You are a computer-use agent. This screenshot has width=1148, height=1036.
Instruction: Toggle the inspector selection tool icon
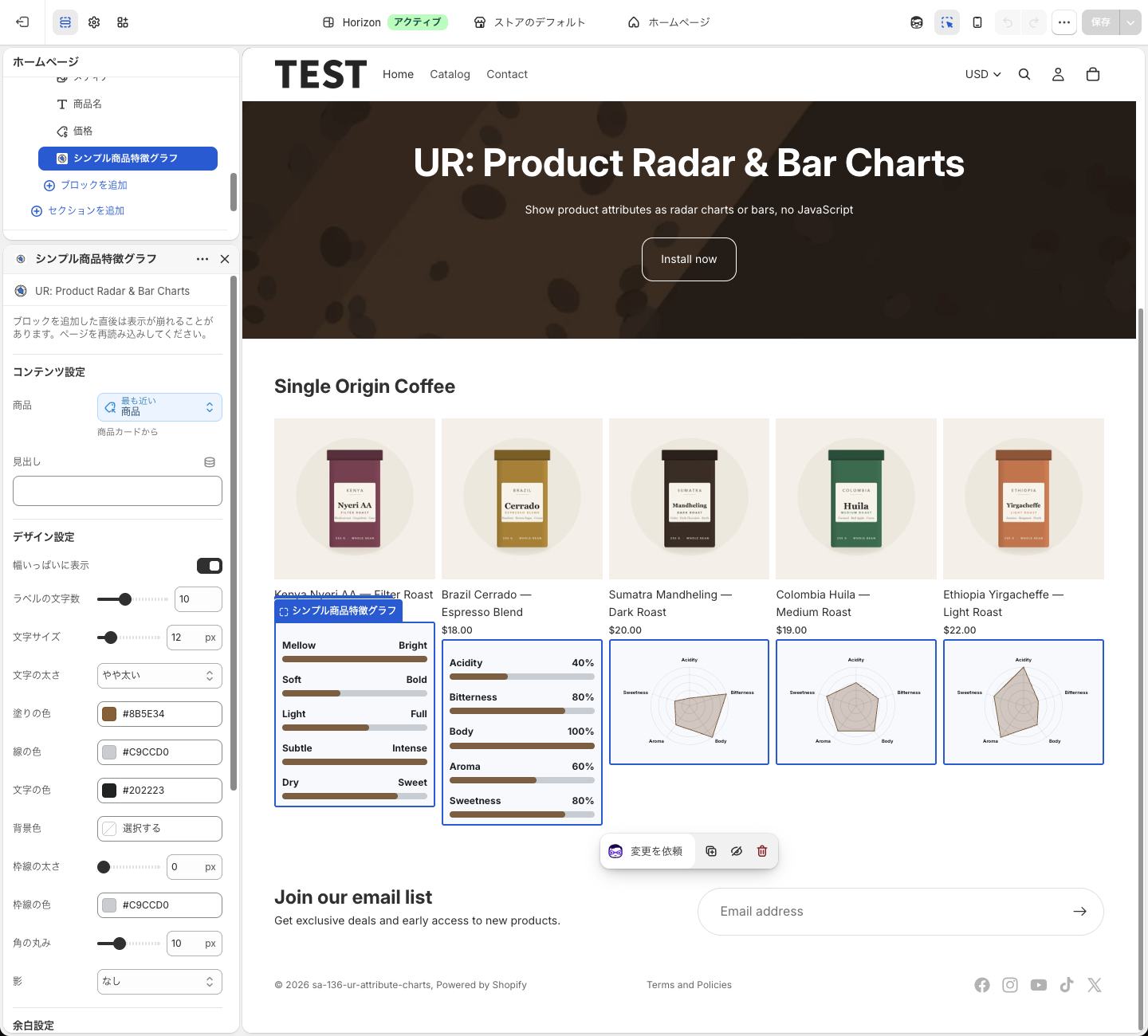coord(947,22)
